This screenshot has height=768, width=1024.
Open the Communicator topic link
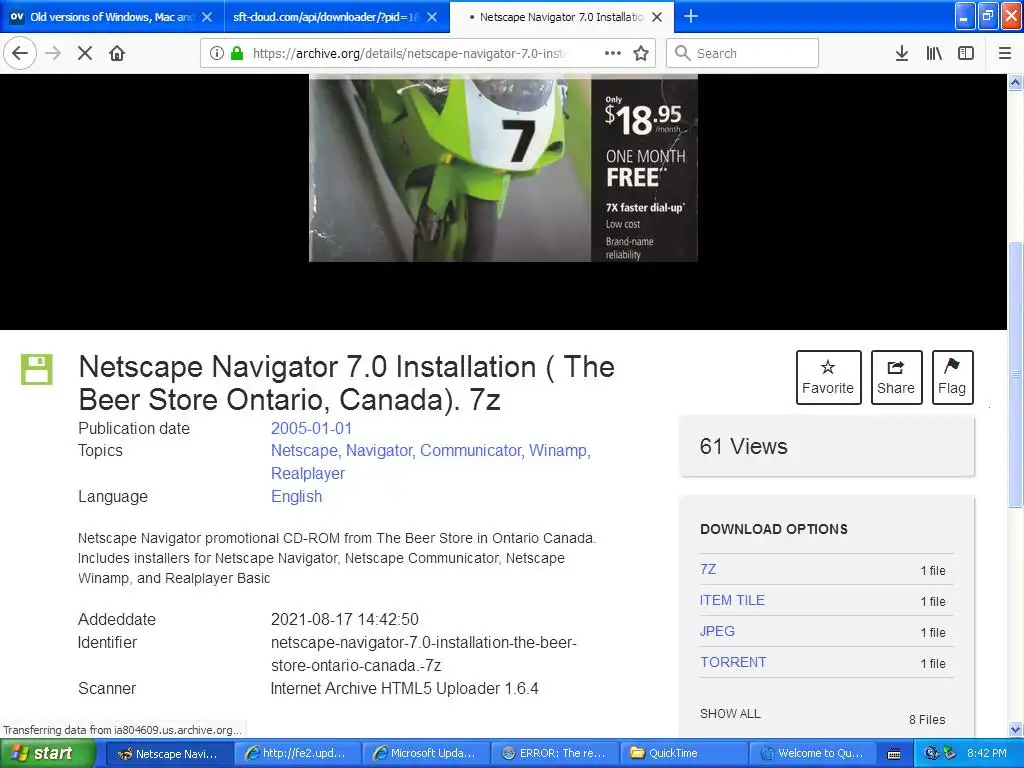click(471, 451)
